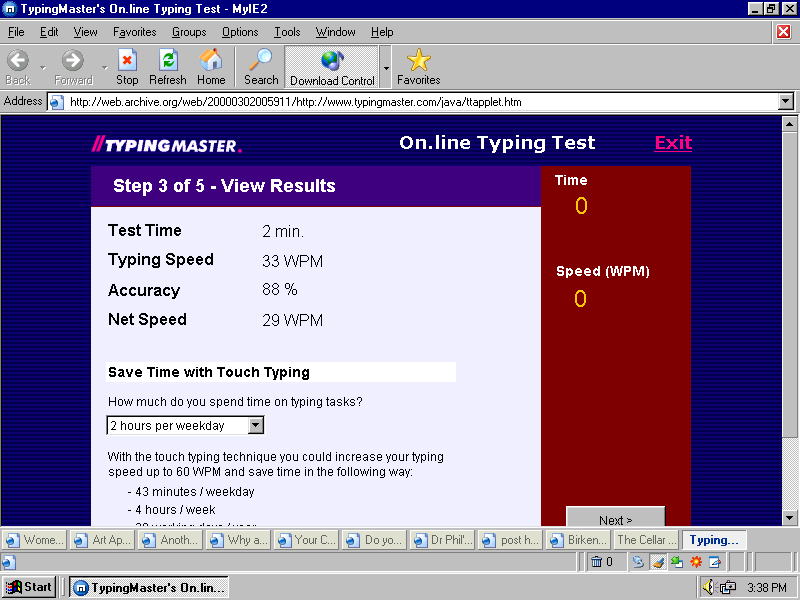Click the MyIE2 icon in title bar
This screenshot has width=800, height=600.
[x=10, y=9]
